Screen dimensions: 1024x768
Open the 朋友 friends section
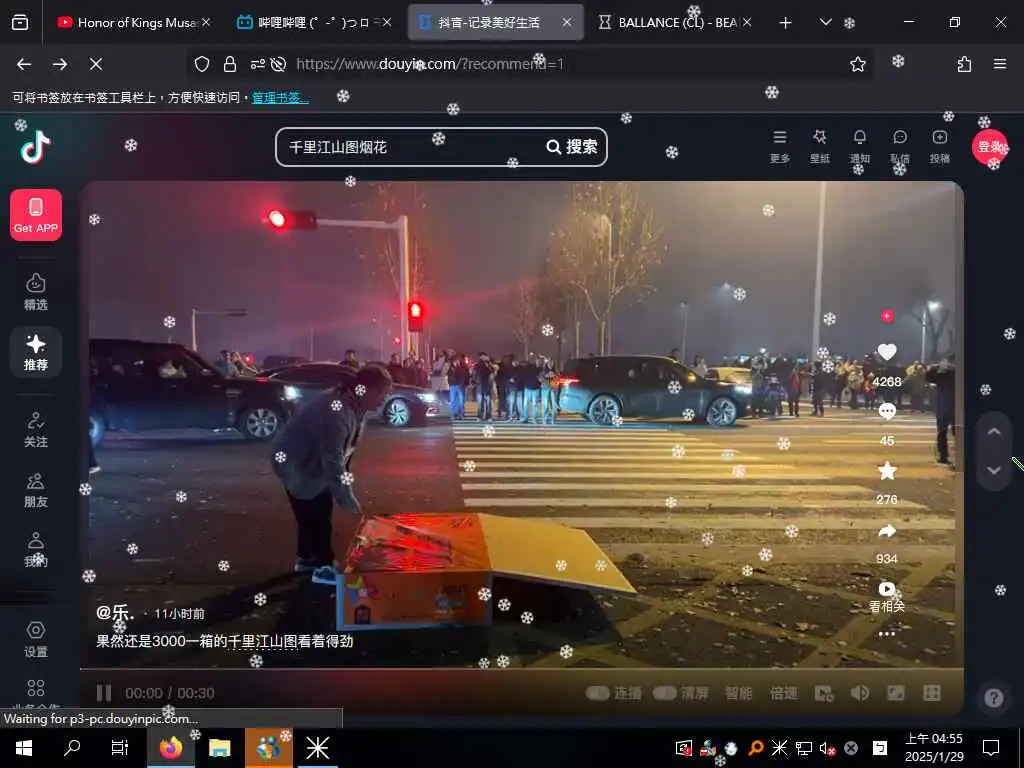(36, 490)
